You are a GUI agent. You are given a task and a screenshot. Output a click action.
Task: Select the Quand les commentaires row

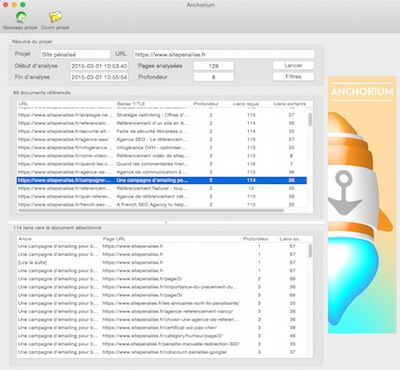[x=162, y=164]
